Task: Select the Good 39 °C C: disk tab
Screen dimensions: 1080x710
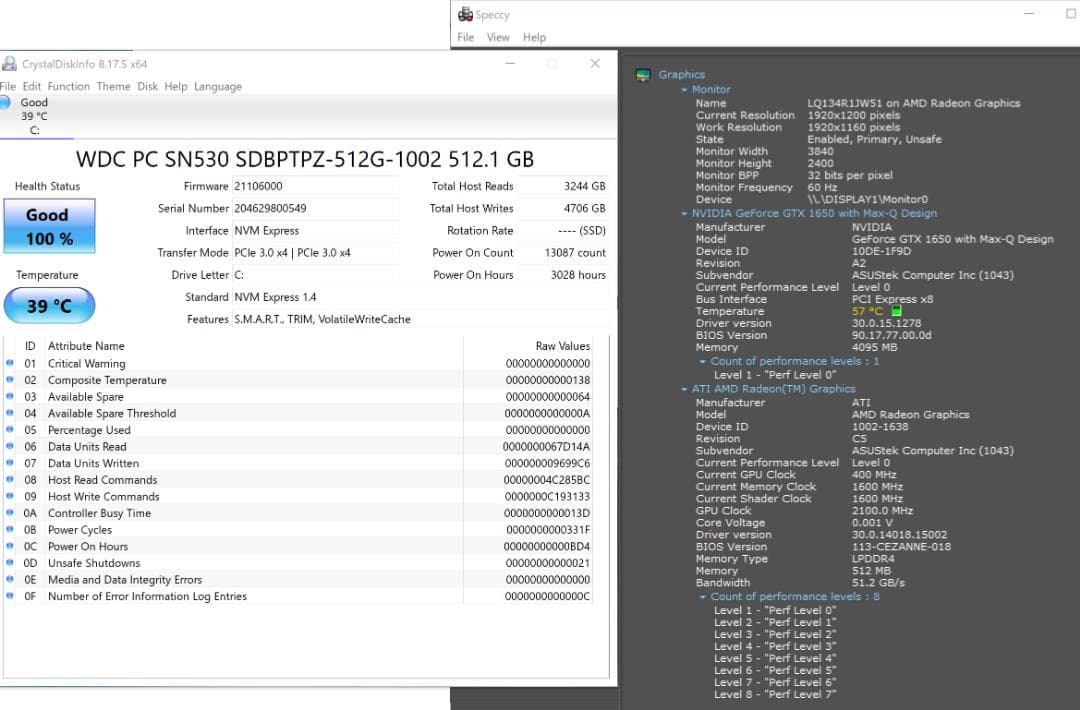Action: tap(35, 116)
